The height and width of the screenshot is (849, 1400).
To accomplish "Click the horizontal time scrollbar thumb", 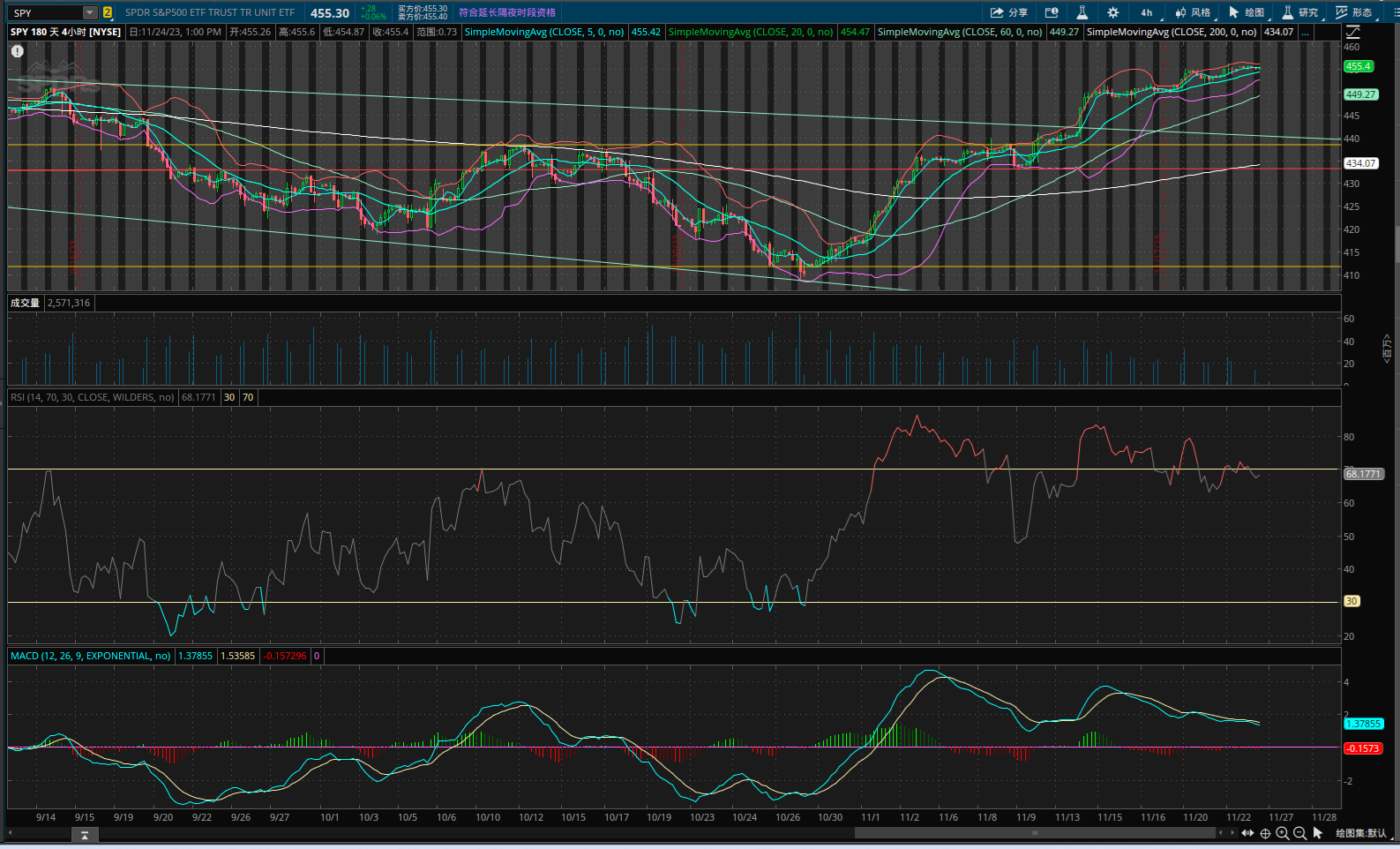I will (x=1035, y=832).
